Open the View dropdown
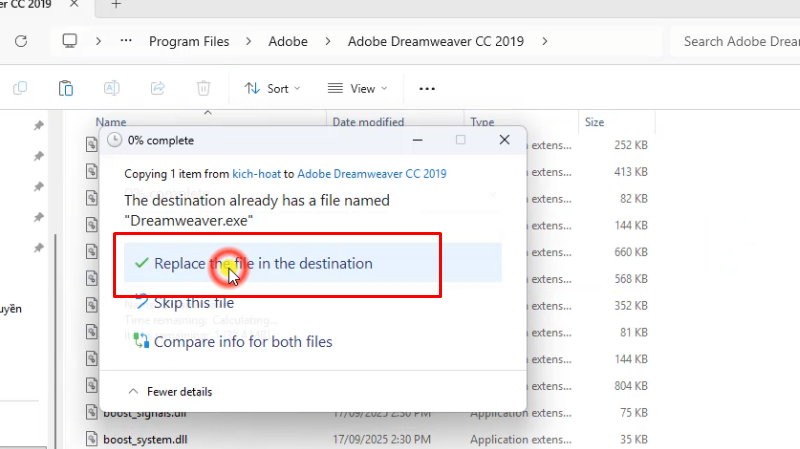The width and height of the screenshot is (800, 449). [358, 89]
